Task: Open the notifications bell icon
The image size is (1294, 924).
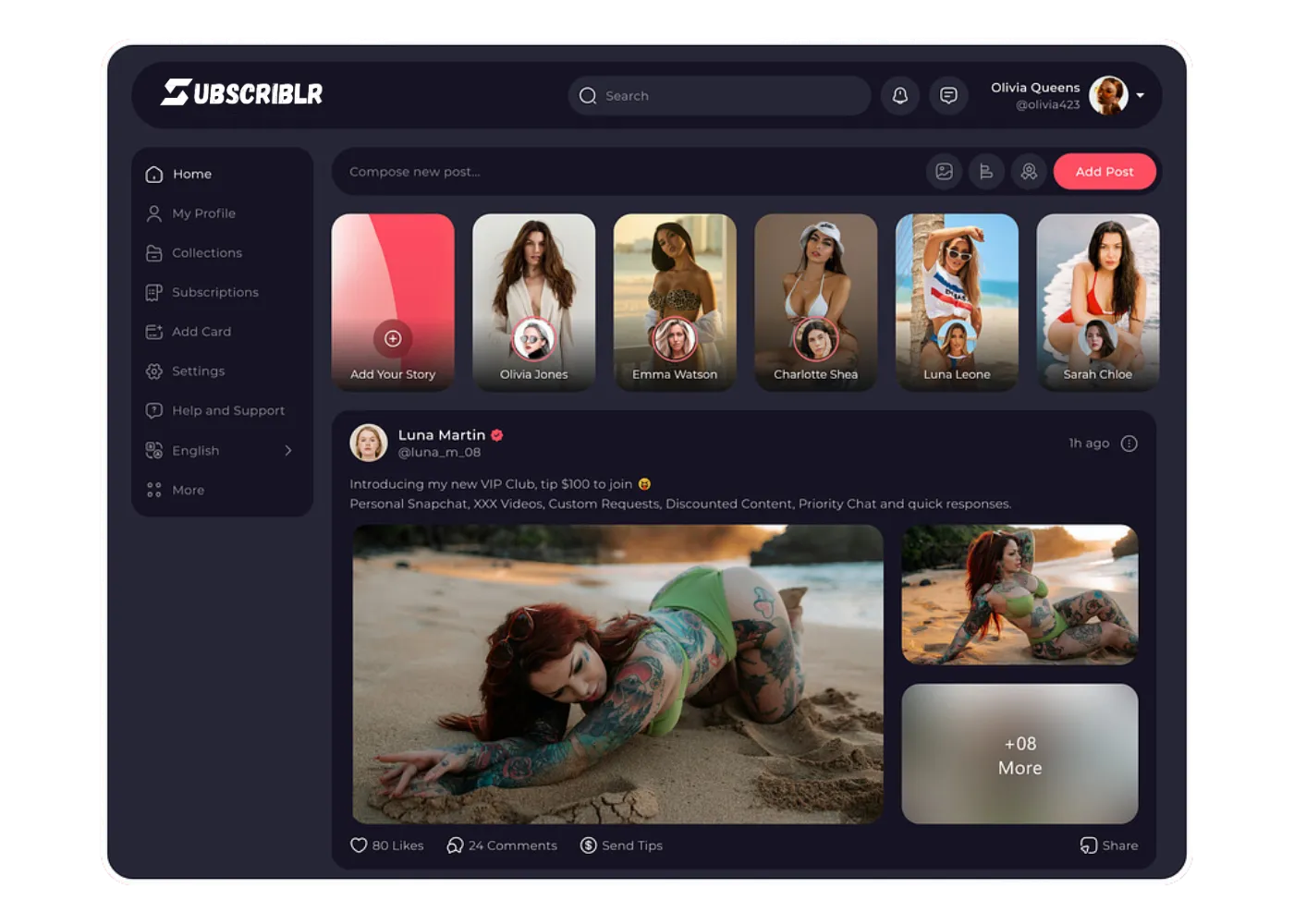Action: (899, 95)
